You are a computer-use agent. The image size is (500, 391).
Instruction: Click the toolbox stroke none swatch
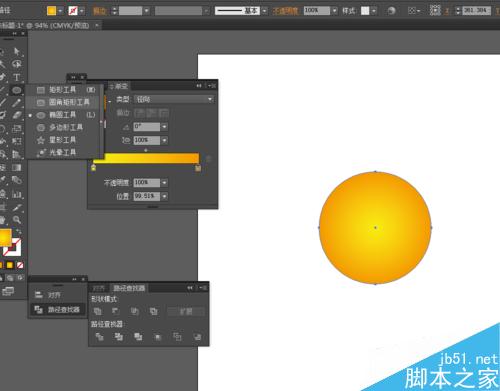(13, 247)
